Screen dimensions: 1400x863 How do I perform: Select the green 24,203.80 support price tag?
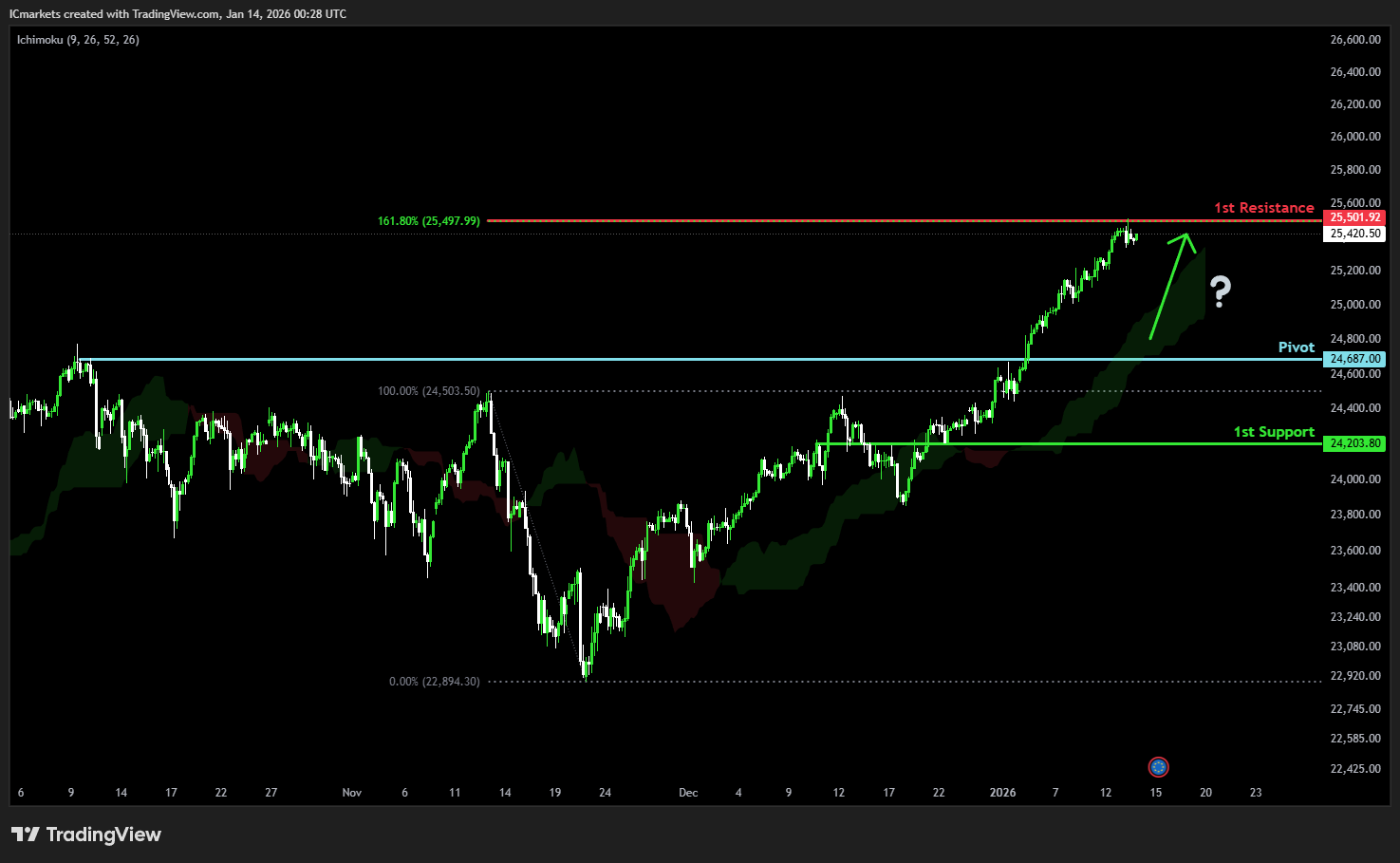(x=1354, y=443)
